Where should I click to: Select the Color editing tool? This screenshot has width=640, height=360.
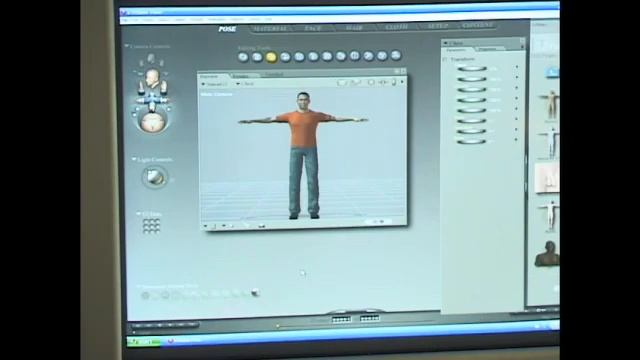[341, 56]
